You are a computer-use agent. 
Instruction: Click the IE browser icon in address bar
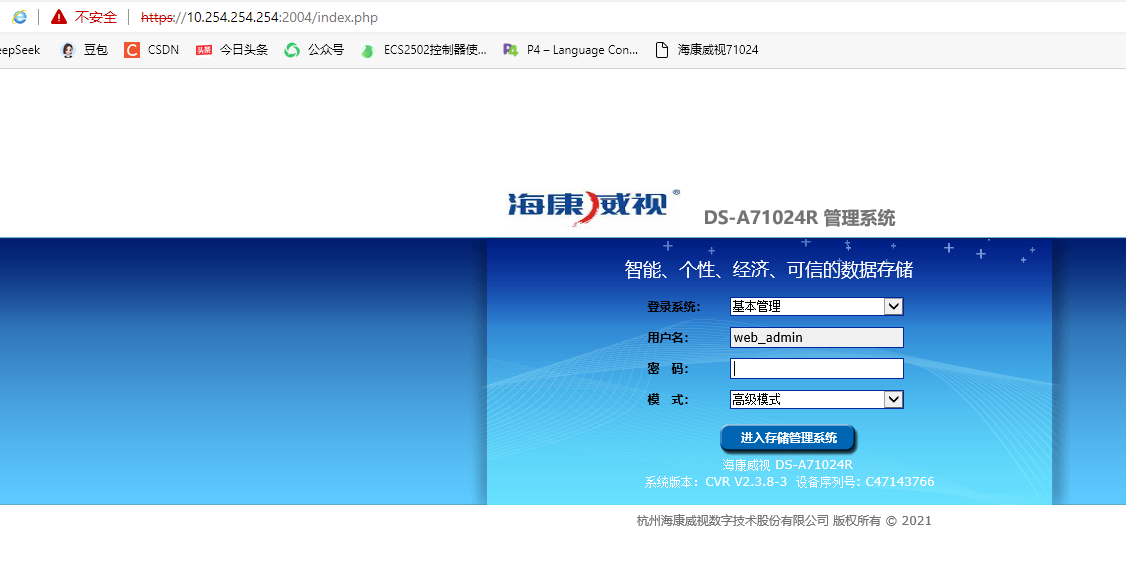point(19,17)
